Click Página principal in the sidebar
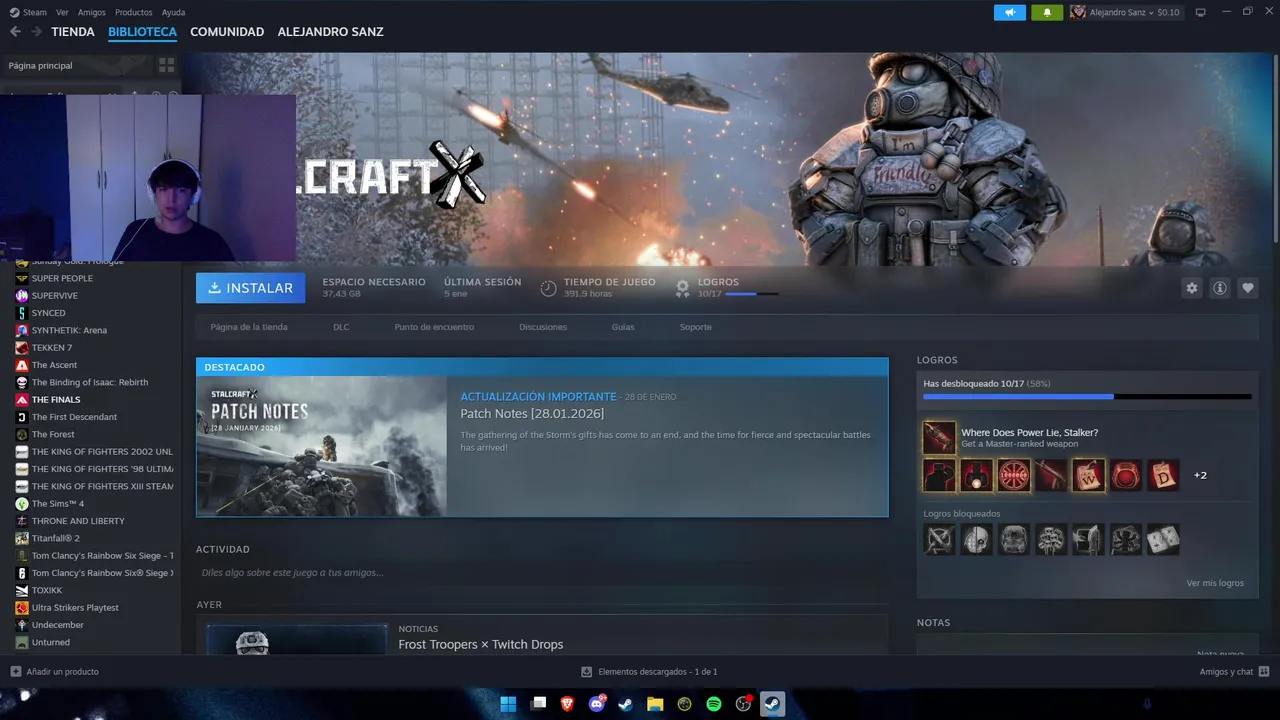This screenshot has height=720, width=1280. point(41,65)
